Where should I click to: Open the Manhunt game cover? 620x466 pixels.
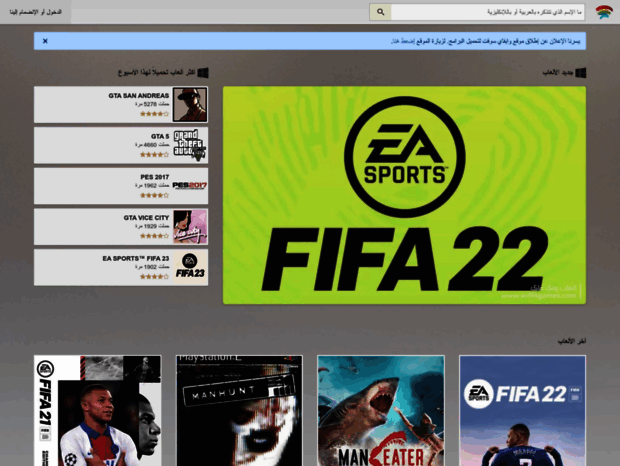[x=239, y=411]
